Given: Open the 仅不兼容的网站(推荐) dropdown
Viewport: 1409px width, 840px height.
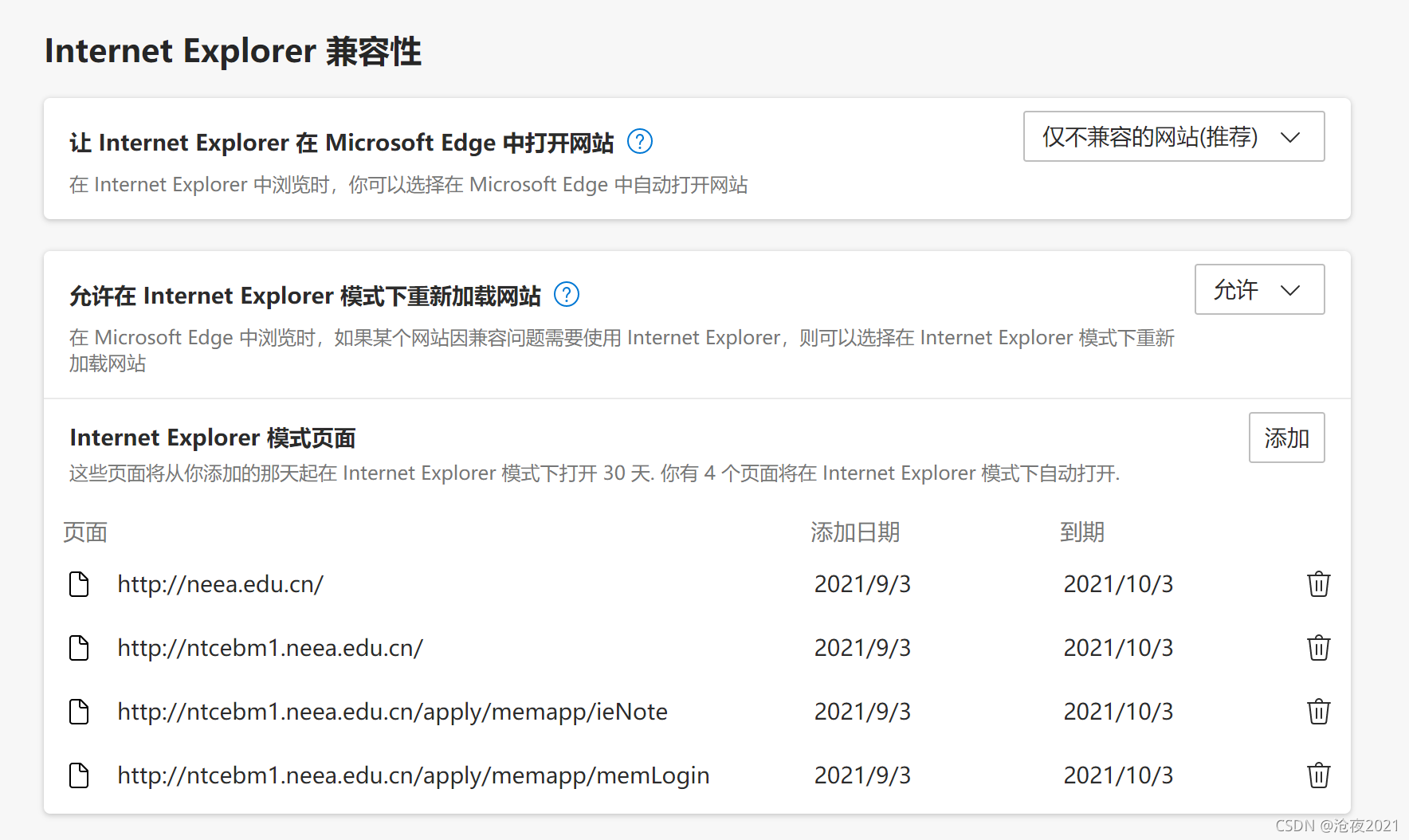Looking at the screenshot, I should [1174, 136].
